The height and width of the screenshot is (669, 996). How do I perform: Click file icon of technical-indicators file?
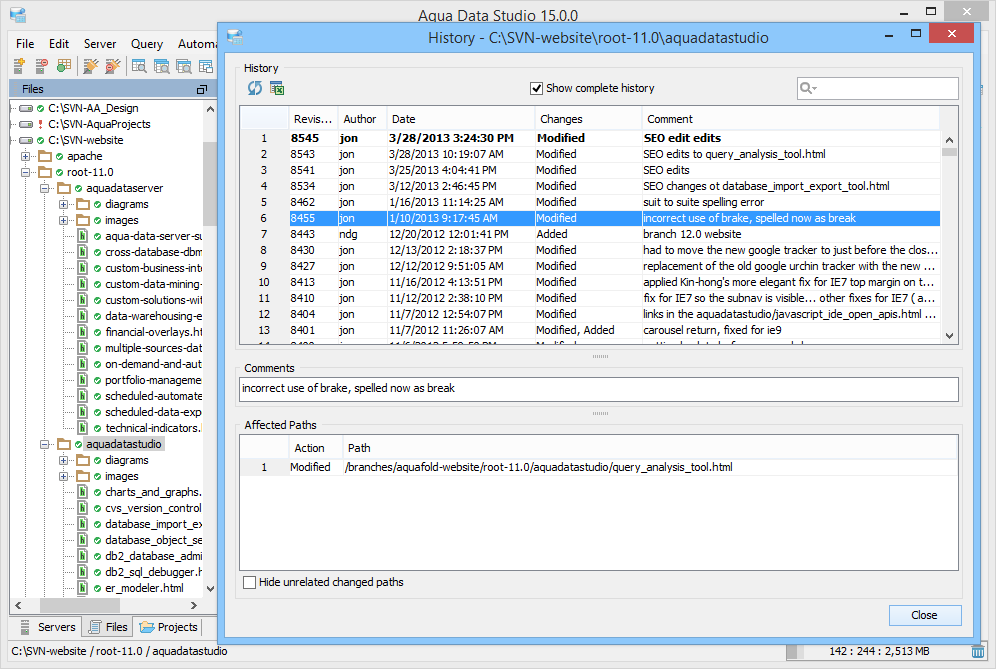point(83,428)
